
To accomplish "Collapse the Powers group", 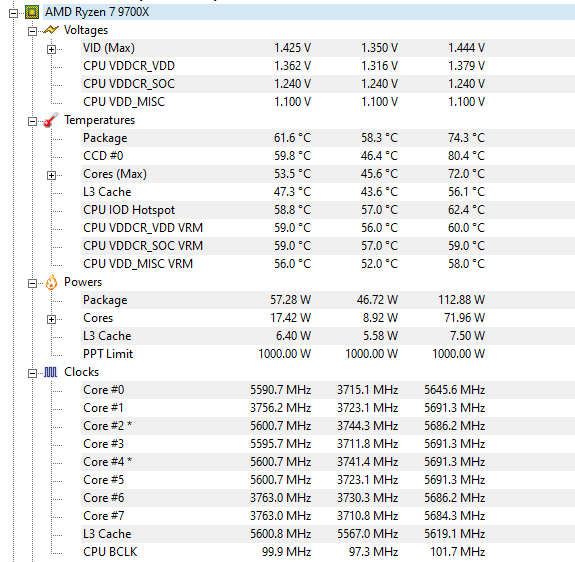I will pyautogui.click(x=32, y=283).
